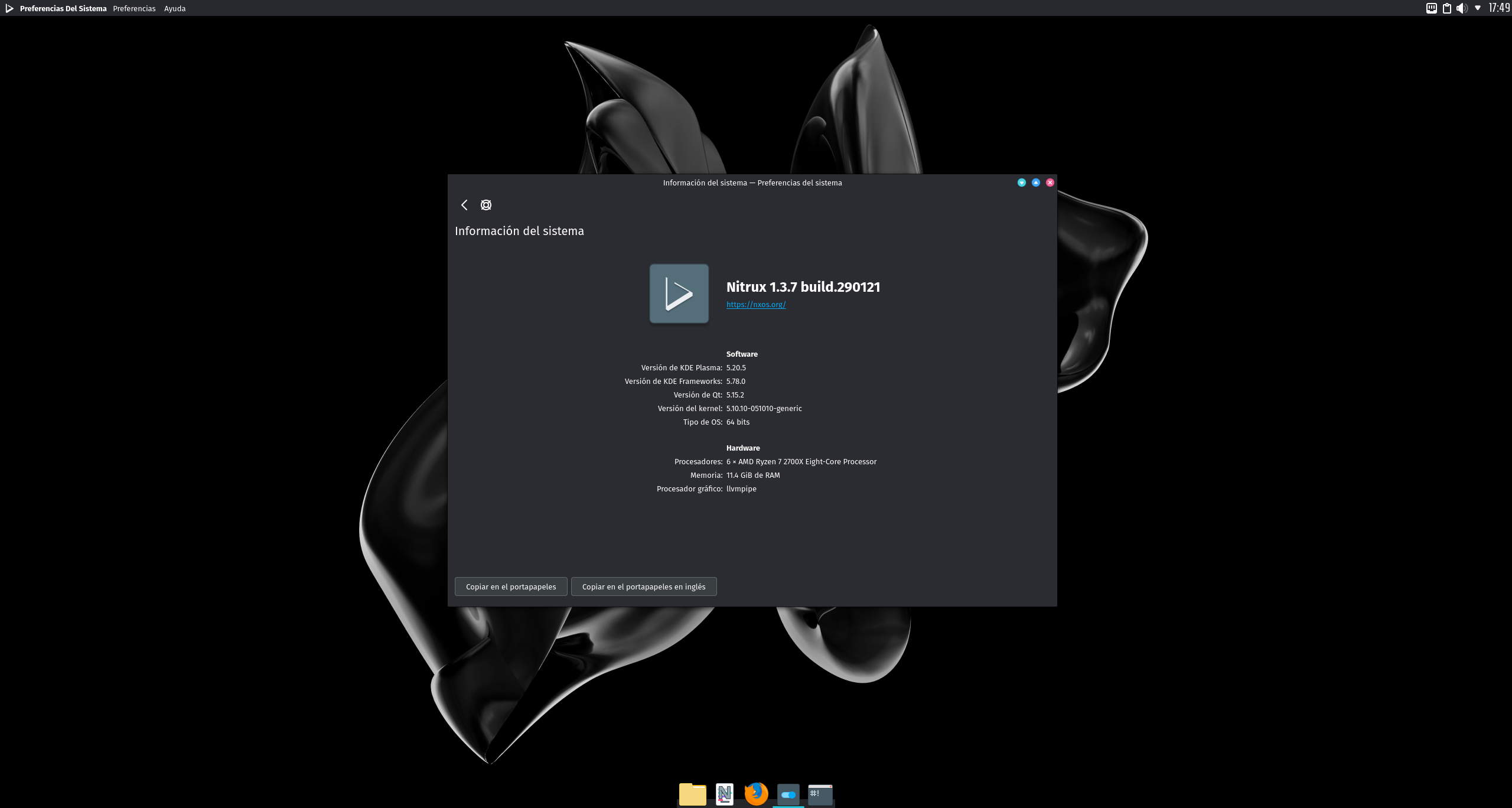The width and height of the screenshot is (1512, 808).
Task: Click the Software section header
Action: pyautogui.click(x=742, y=354)
